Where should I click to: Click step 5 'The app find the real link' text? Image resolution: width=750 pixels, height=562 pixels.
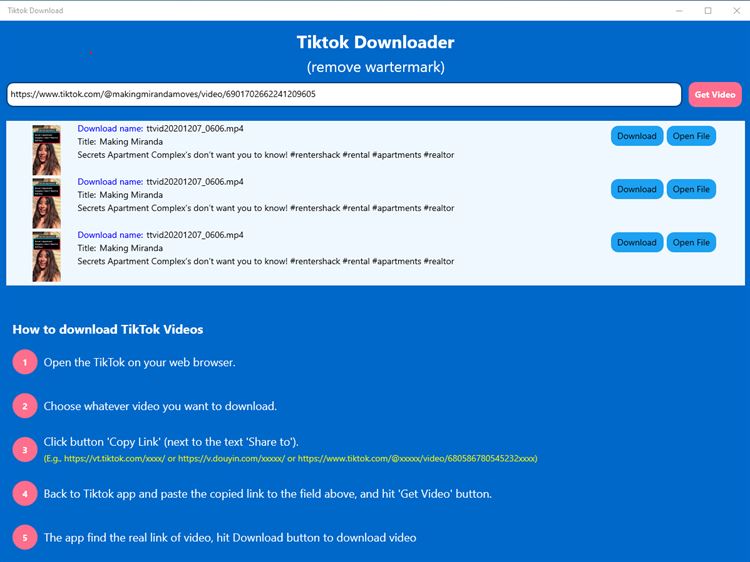230,538
